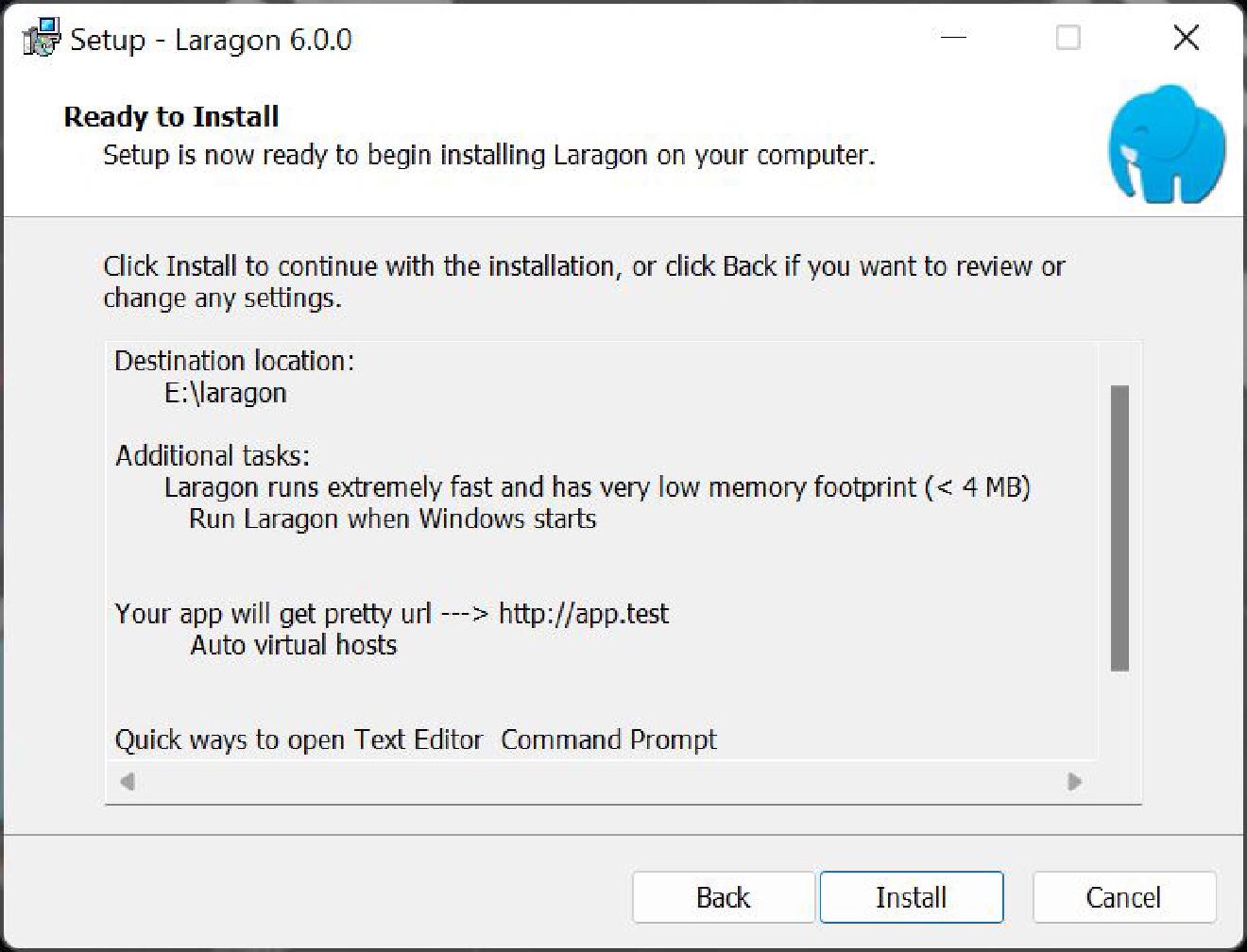Click the setup installer icon in title bar
This screenshot has height=952, width=1247.
(40, 38)
